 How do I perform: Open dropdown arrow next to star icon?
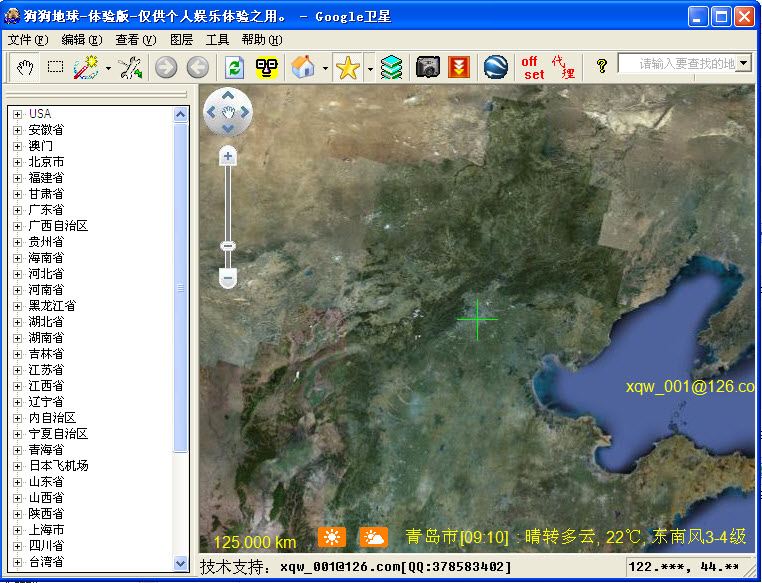(370, 68)
